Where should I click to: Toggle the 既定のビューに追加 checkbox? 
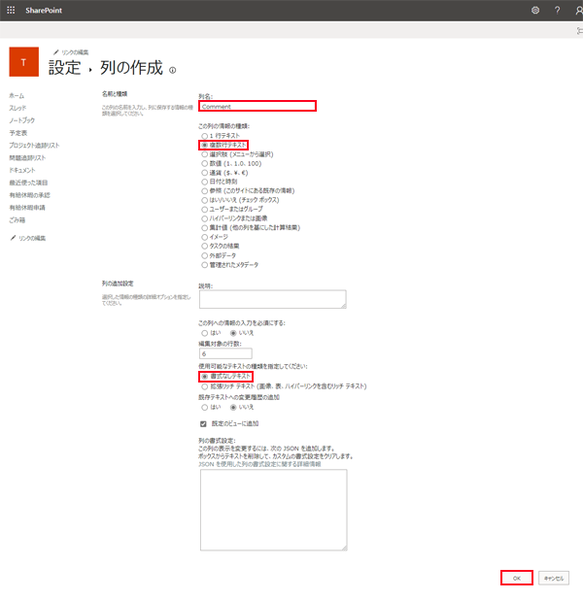tap(203, 424)
